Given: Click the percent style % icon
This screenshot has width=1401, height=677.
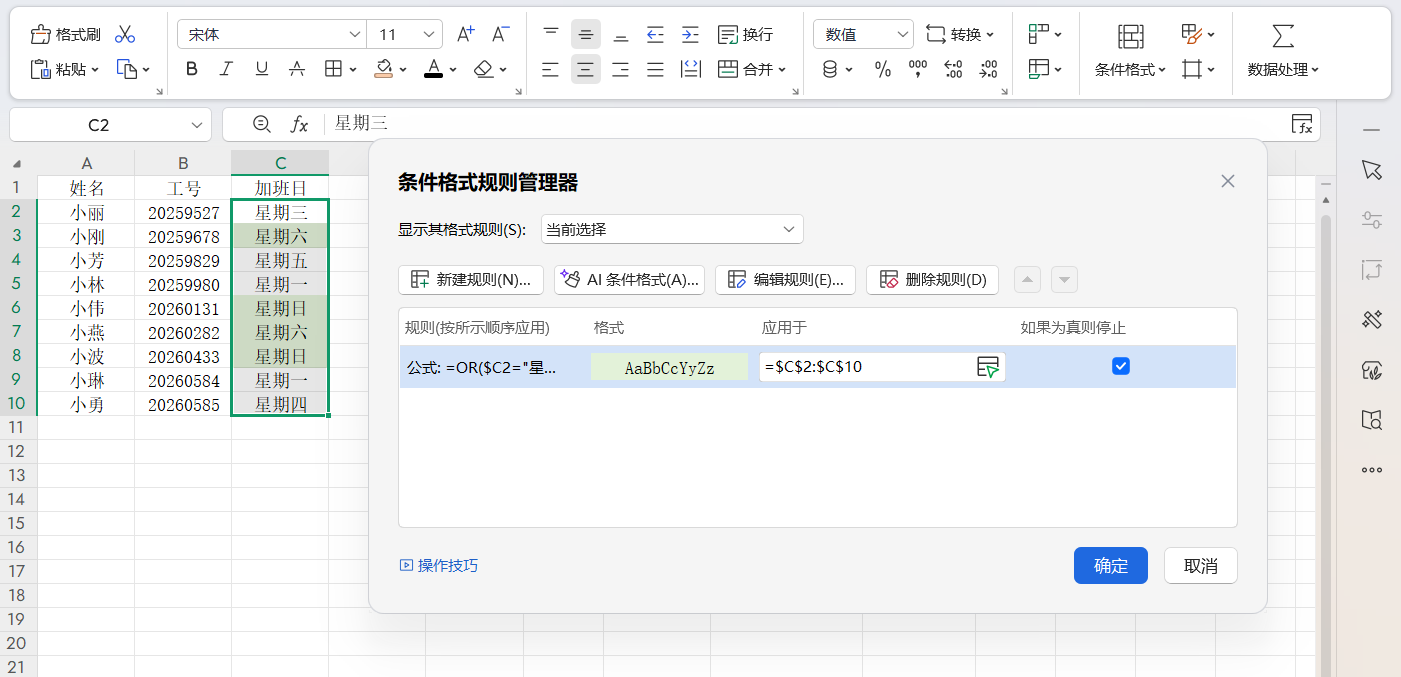Looking at the screenshot, I should 881,69.
